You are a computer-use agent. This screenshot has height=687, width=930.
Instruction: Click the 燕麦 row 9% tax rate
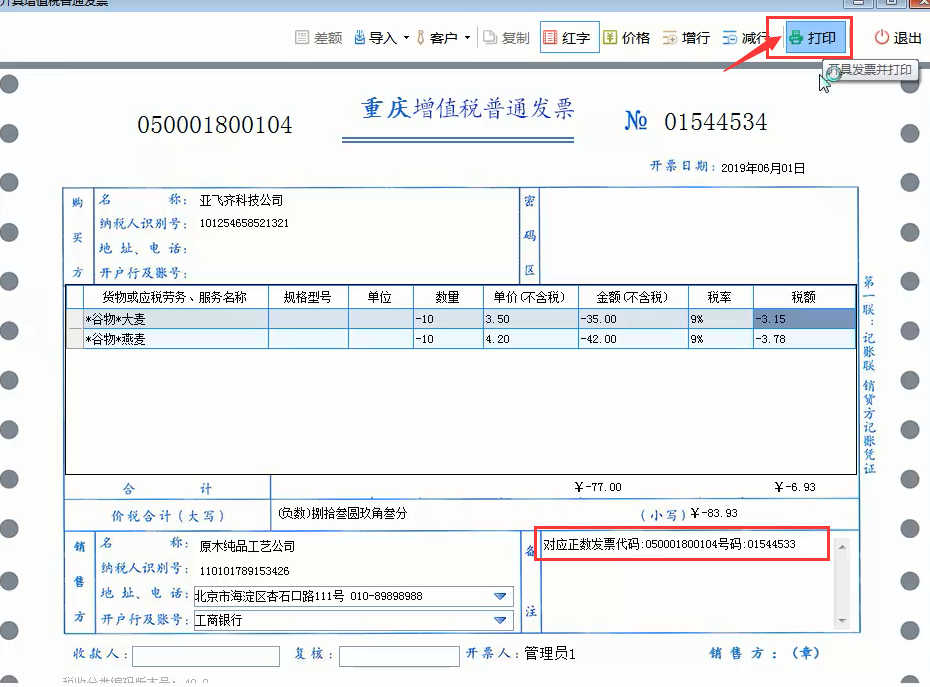pos(721,339)
